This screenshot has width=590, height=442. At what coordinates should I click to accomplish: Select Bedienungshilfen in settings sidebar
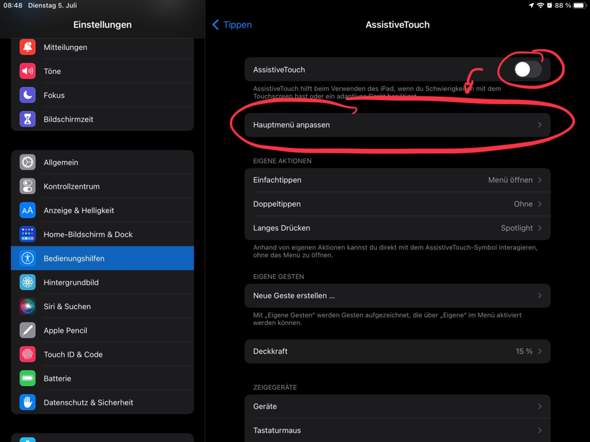(x=102, y=258)
